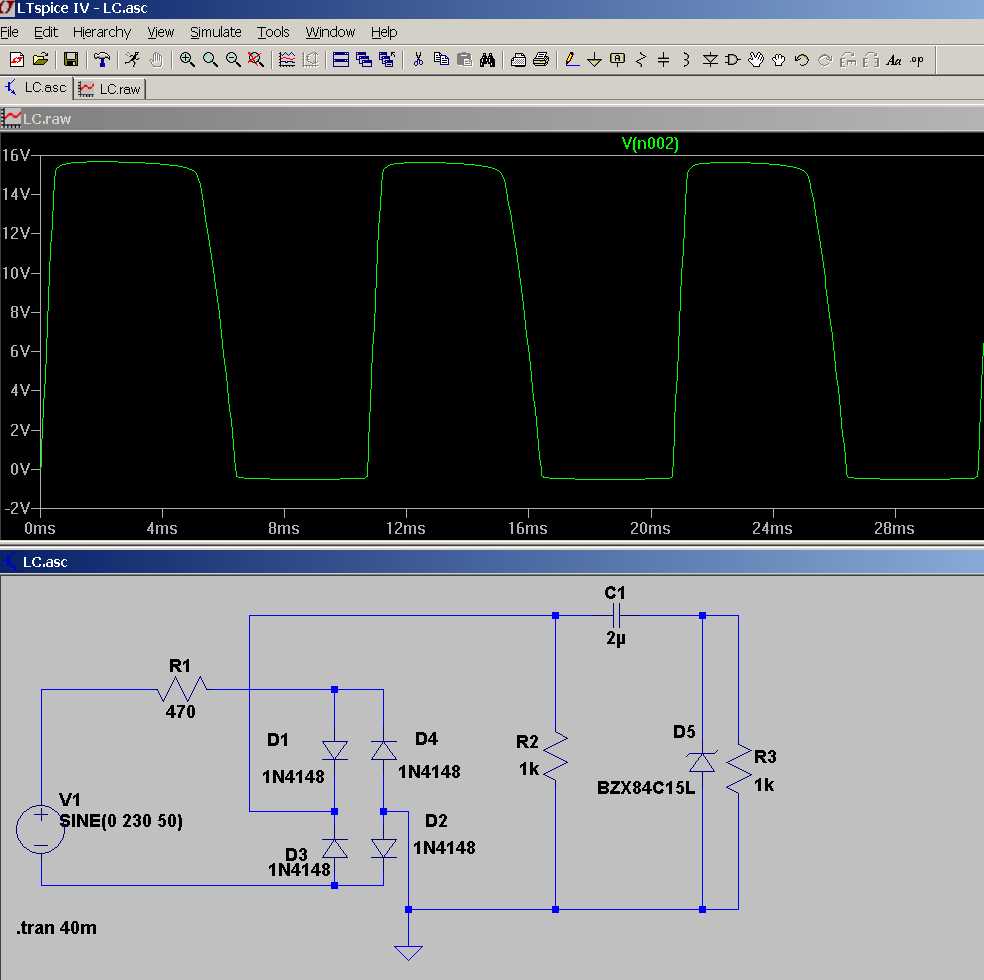Image resolution: width=984 pixels, height=980 pixels.
Task: Tile windows with the Tile icon
Action: pyautogui.click(x=341, y=60)
